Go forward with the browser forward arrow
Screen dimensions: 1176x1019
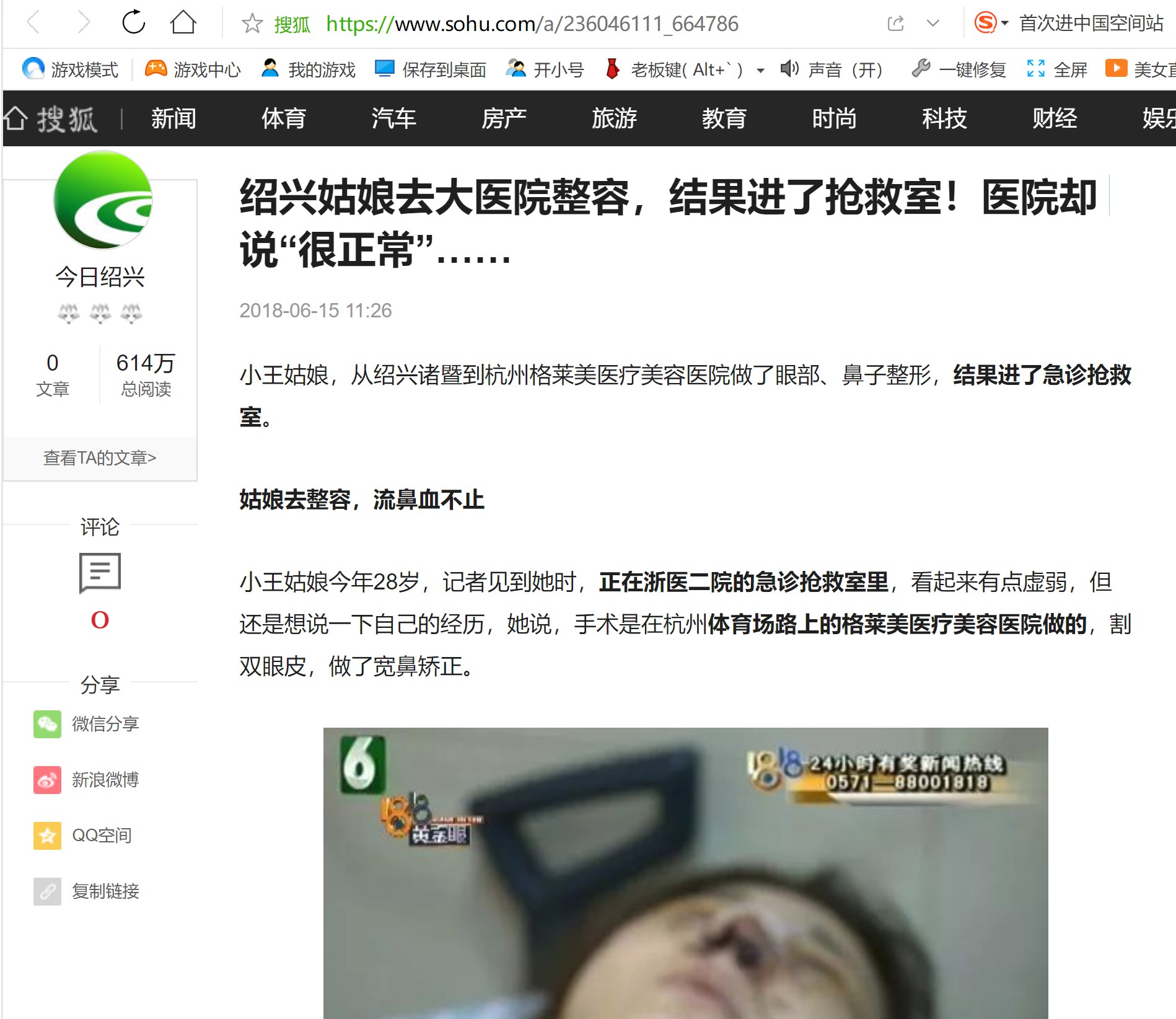(84, 24)
